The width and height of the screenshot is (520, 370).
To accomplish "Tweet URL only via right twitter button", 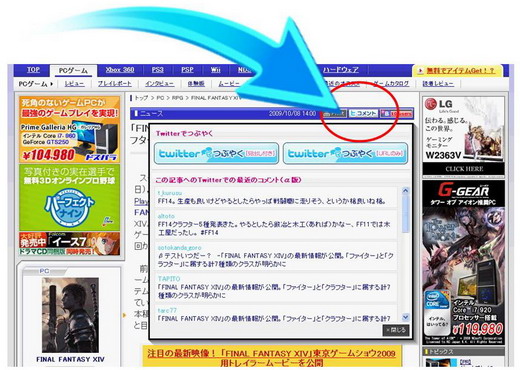I will (x=345, y=153).
